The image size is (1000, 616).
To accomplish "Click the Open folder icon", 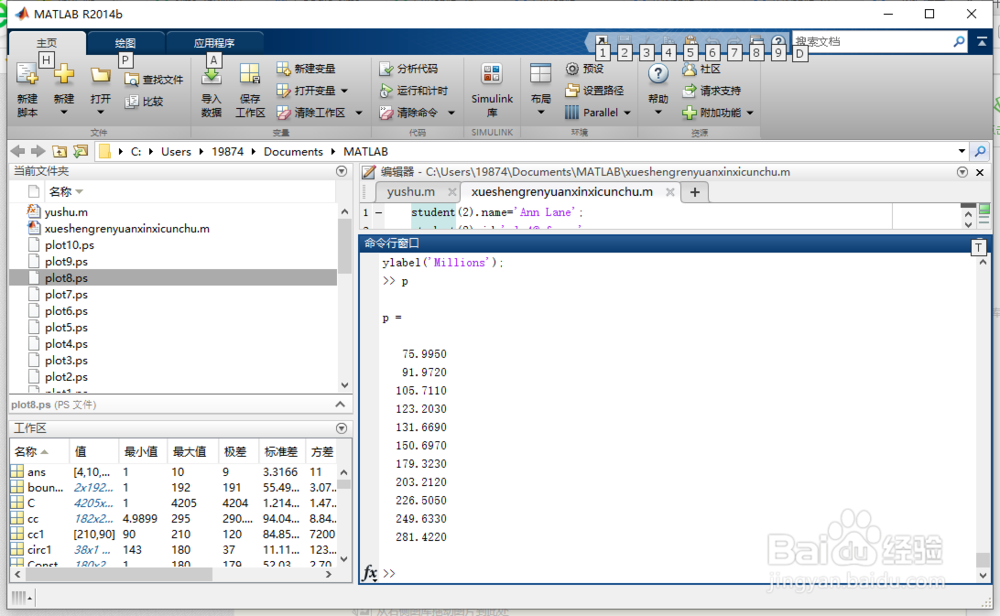I will [100, 76].
